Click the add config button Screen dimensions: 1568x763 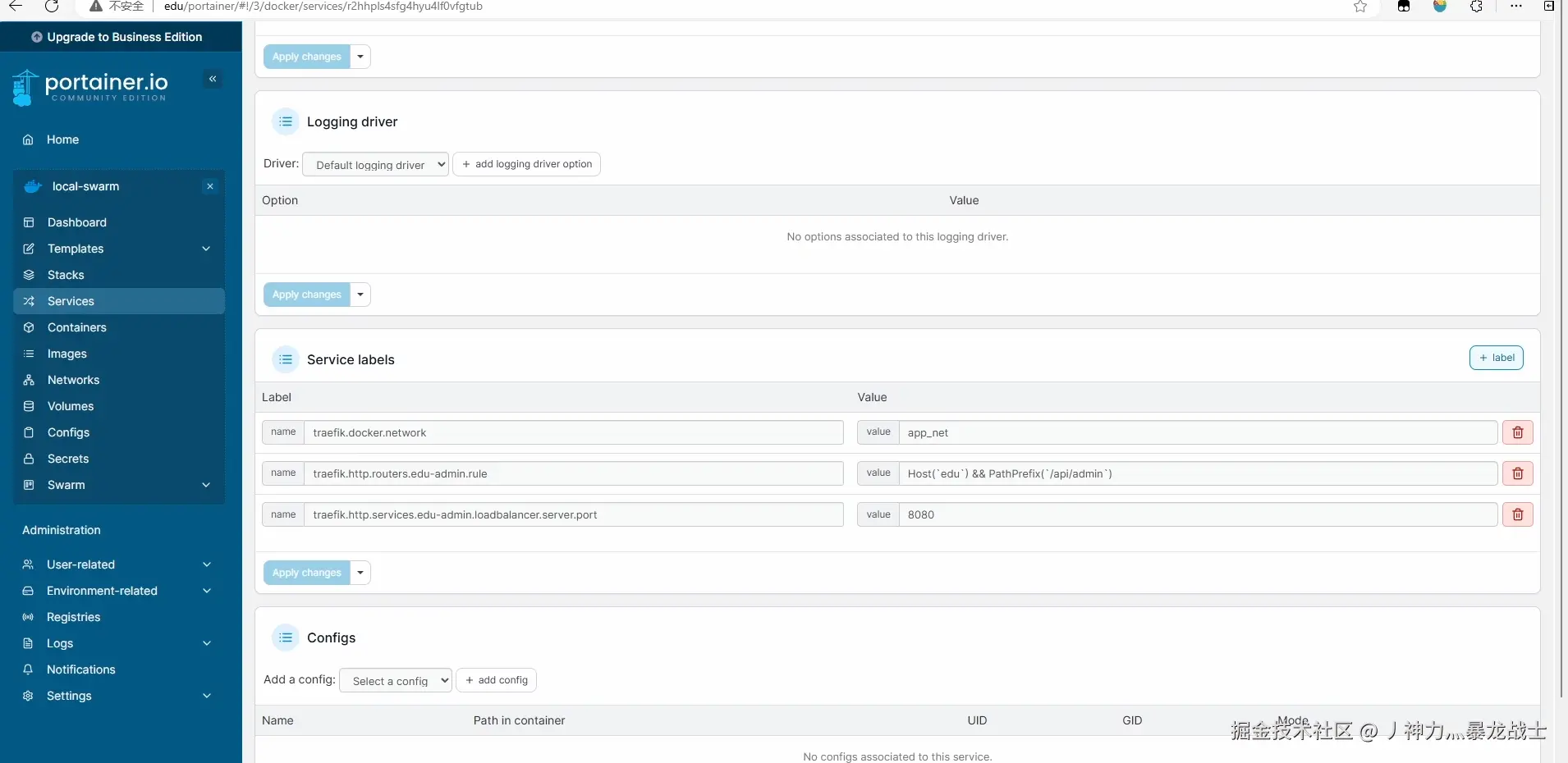(x=497, y=680)
